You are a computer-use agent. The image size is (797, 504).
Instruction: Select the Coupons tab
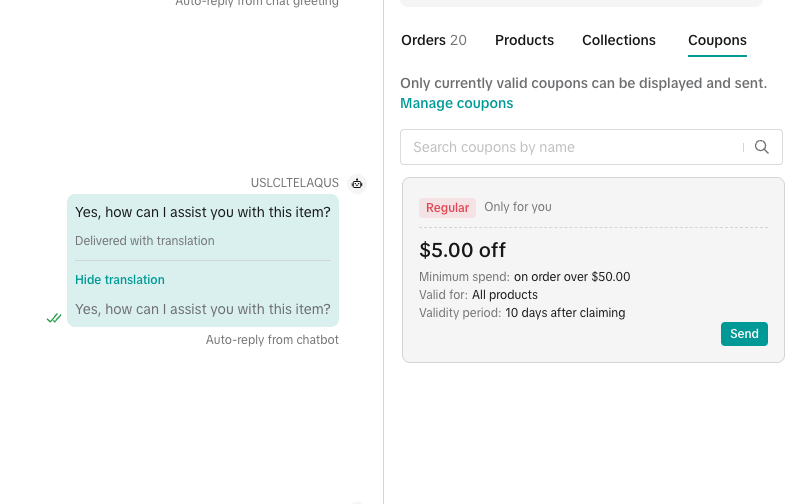point(717,41)
